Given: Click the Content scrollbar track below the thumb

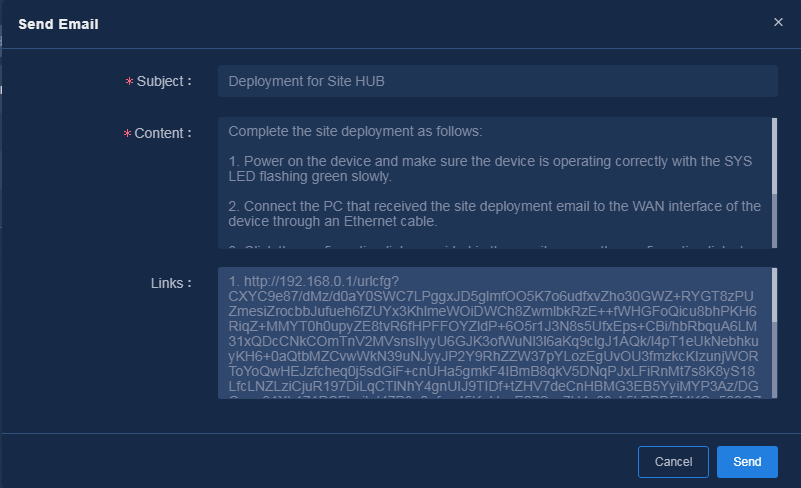Looking at the screenshot, I should coord(774,221).
